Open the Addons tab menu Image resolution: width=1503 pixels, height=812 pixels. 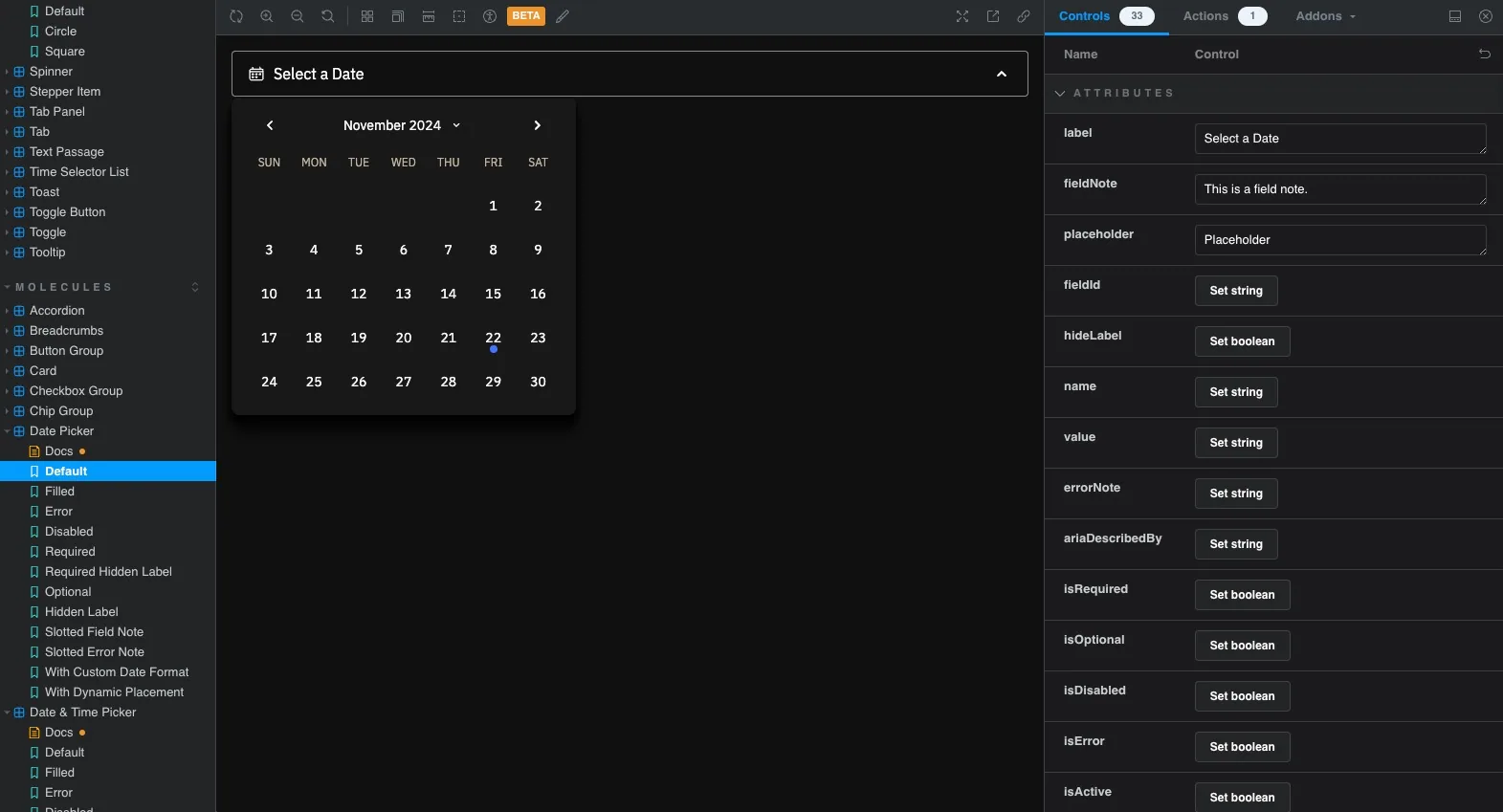1325,16
